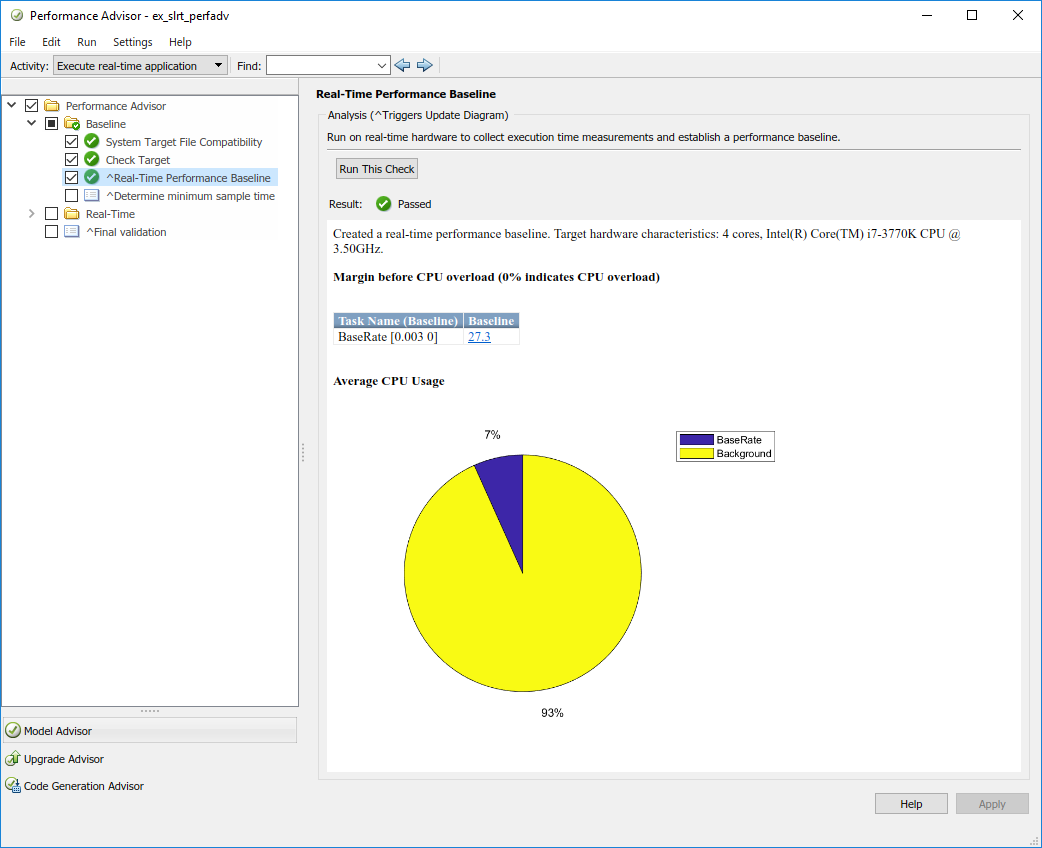Click the Help button
Image resolution: width=1042 pixels, height=848 pixels.
click(x=911, y=803)
